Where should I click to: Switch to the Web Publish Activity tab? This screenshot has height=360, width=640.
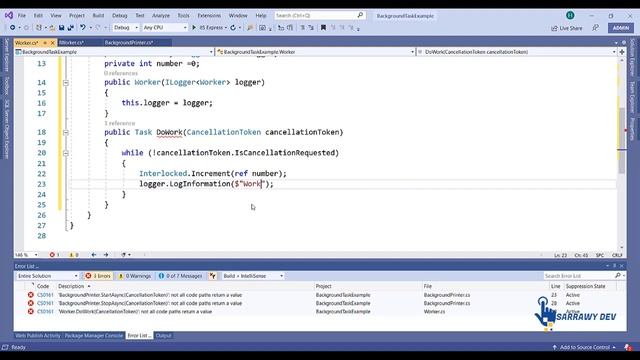(x=38, y=336)
